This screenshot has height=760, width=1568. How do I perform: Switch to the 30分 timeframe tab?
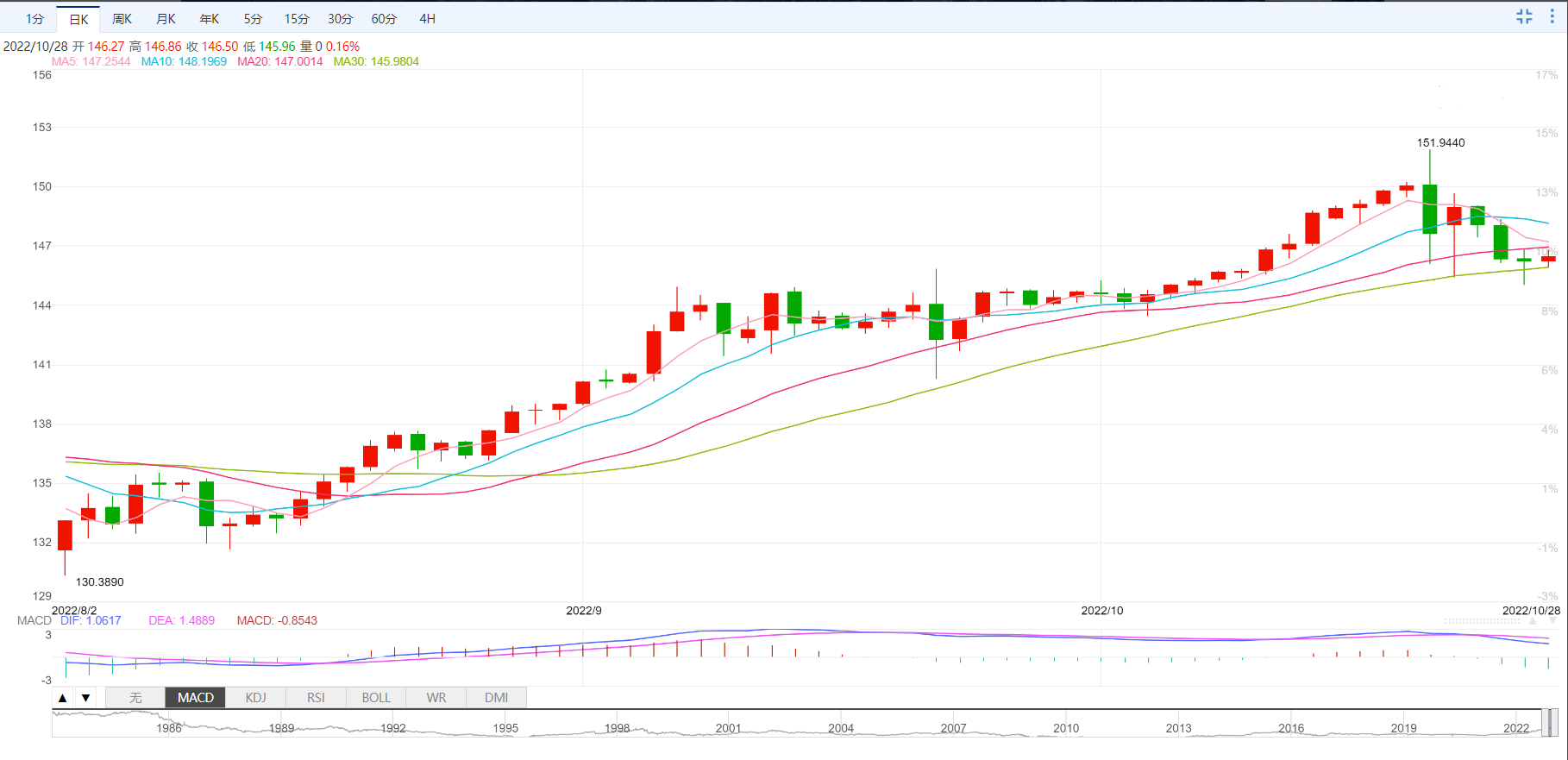click(x=340, y=19)
